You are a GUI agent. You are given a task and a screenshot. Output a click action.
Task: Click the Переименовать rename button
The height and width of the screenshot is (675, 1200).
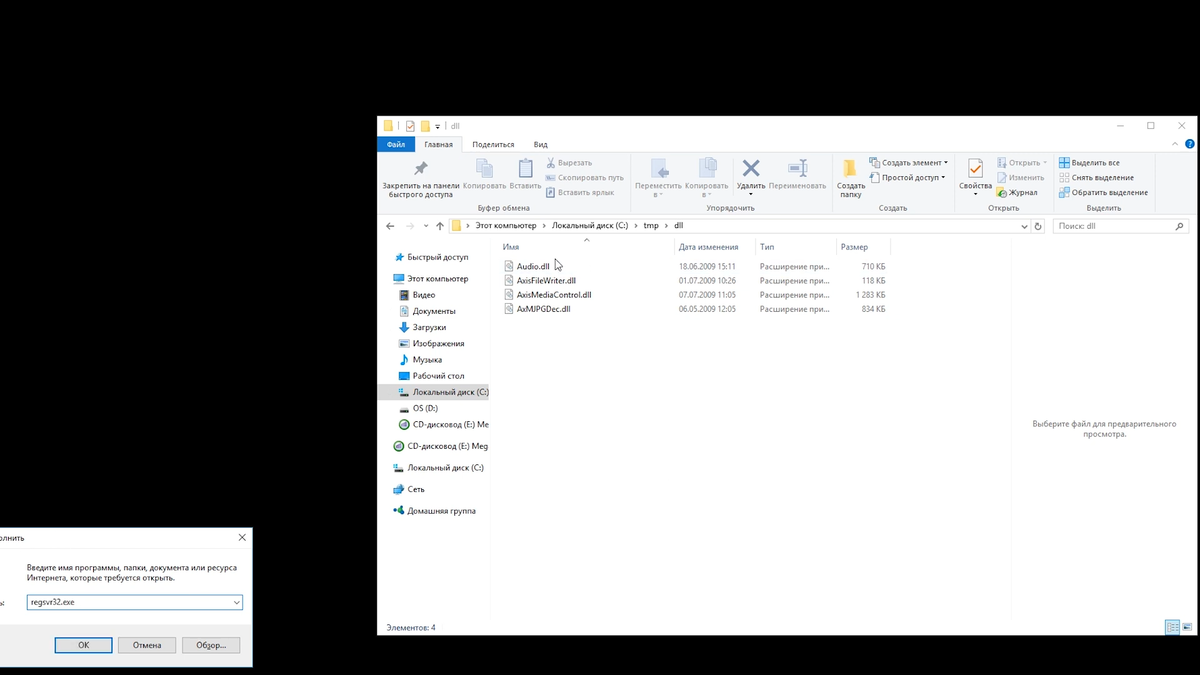point(797,175)
